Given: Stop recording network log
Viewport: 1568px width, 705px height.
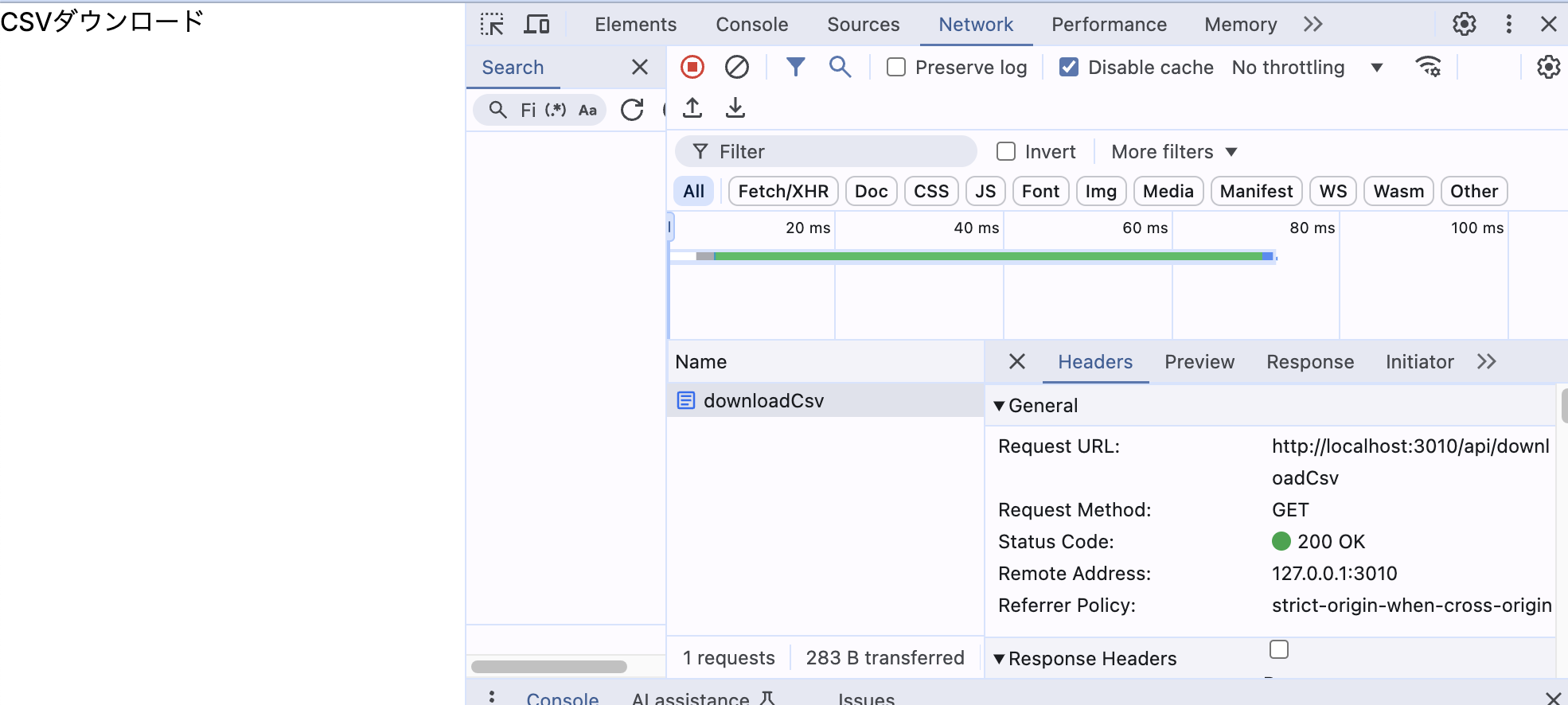Looking at the screenshot, I should tap(692, 68).
